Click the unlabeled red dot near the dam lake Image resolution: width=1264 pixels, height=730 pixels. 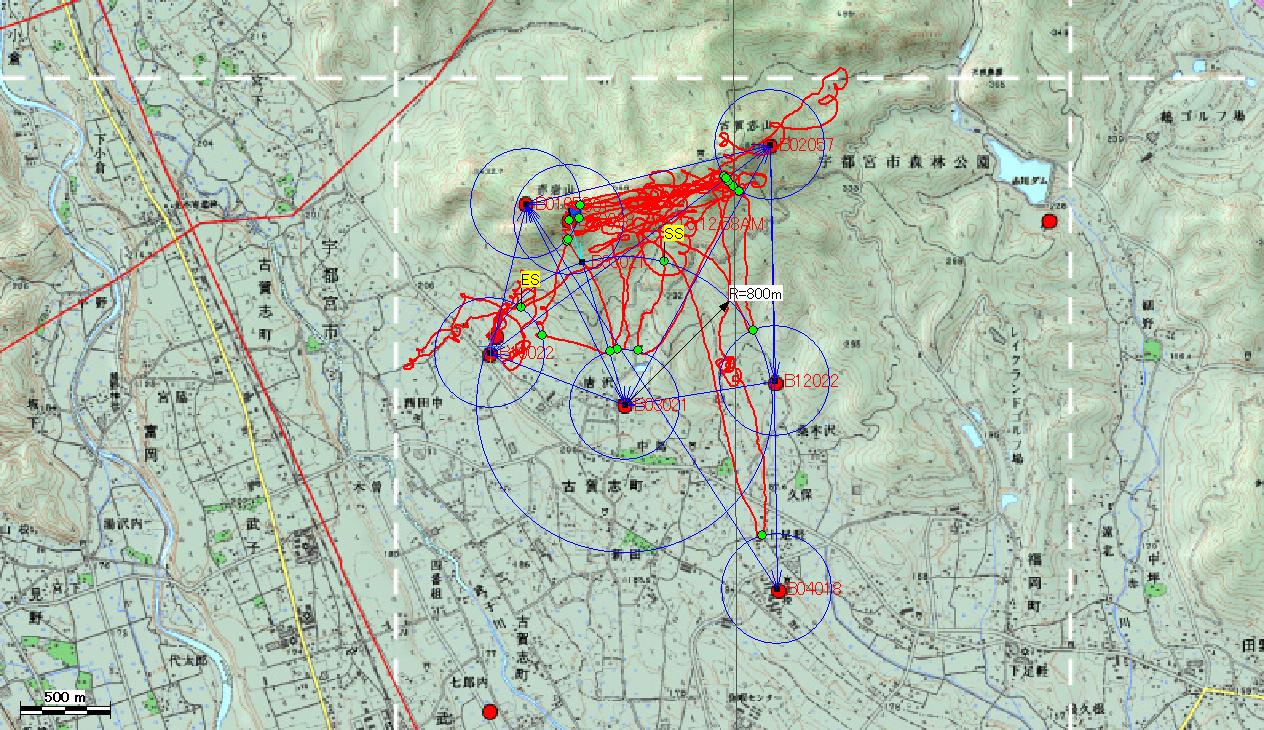1049,221
